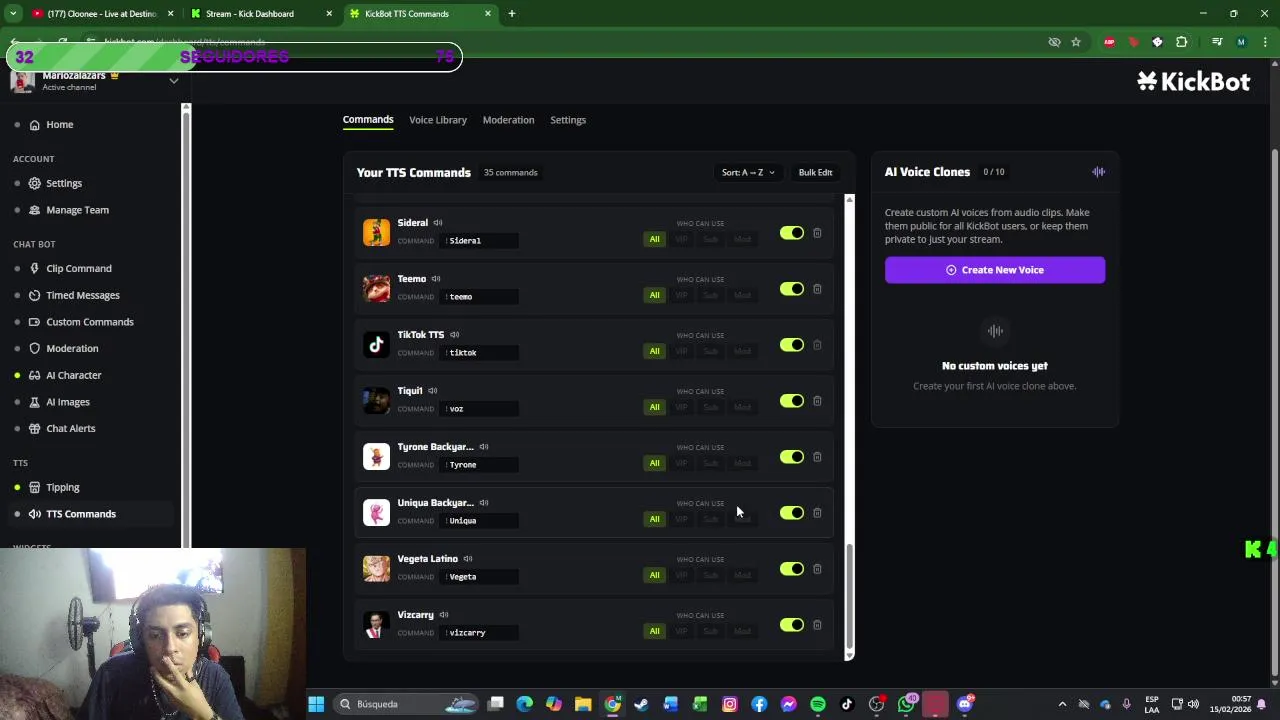Play the Vegeta Latino voice preview icon
Viewport: 1280px width, 720px height.
click(x=468, y=559)
